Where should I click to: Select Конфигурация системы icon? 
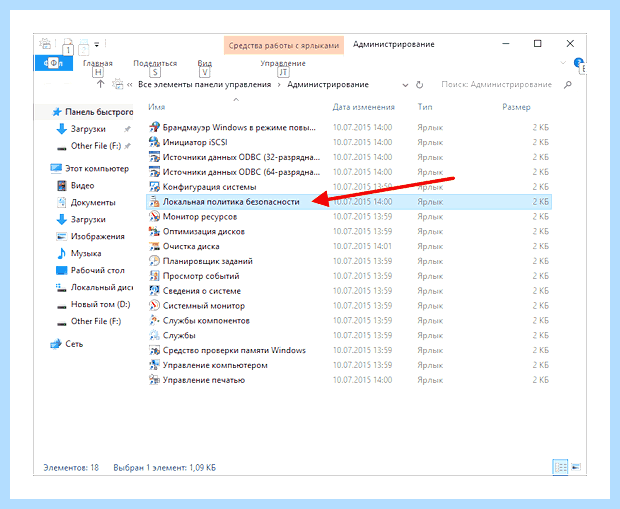click(x=154, y=187)
